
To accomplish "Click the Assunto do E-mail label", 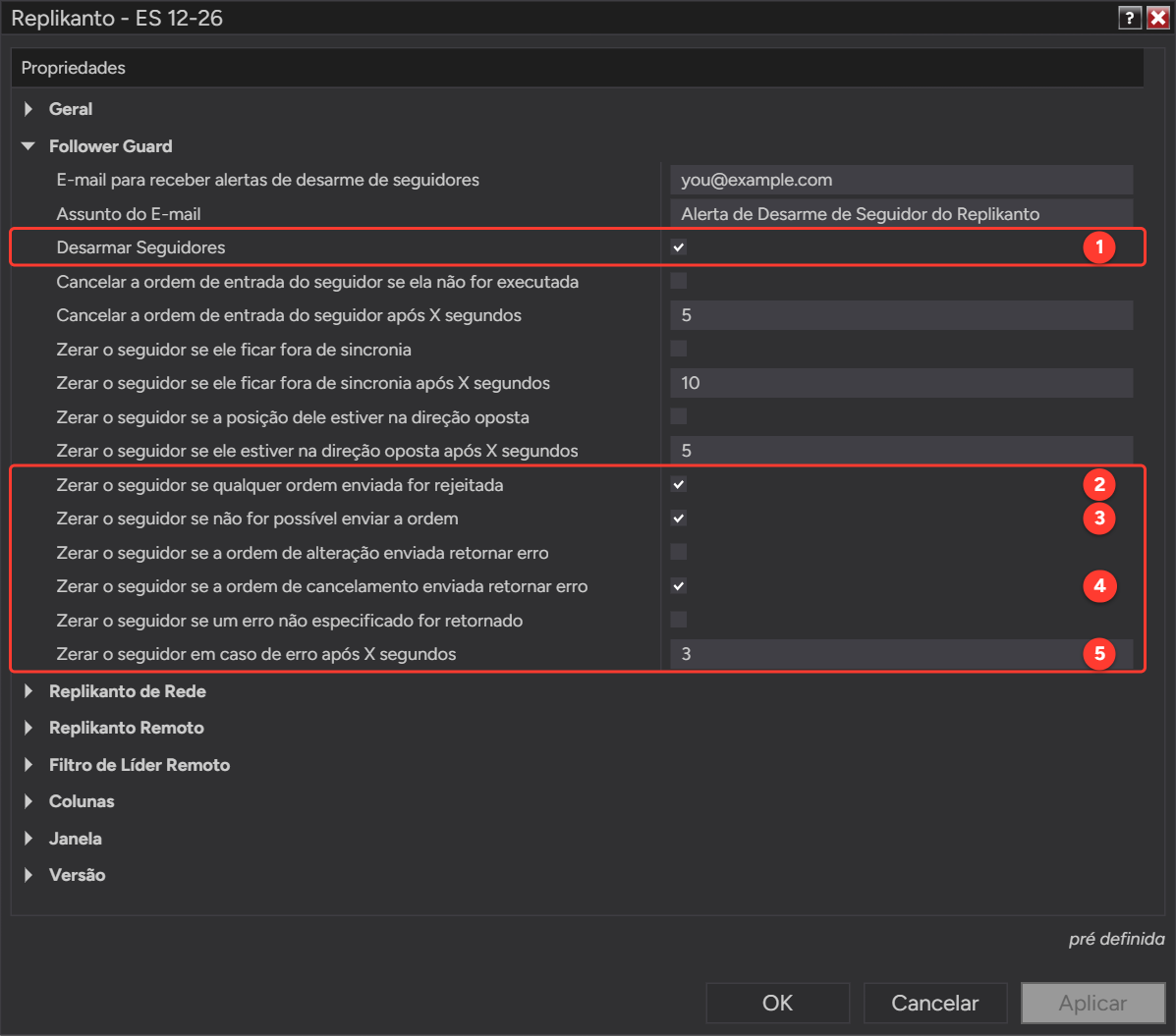I will coord(129,214).
